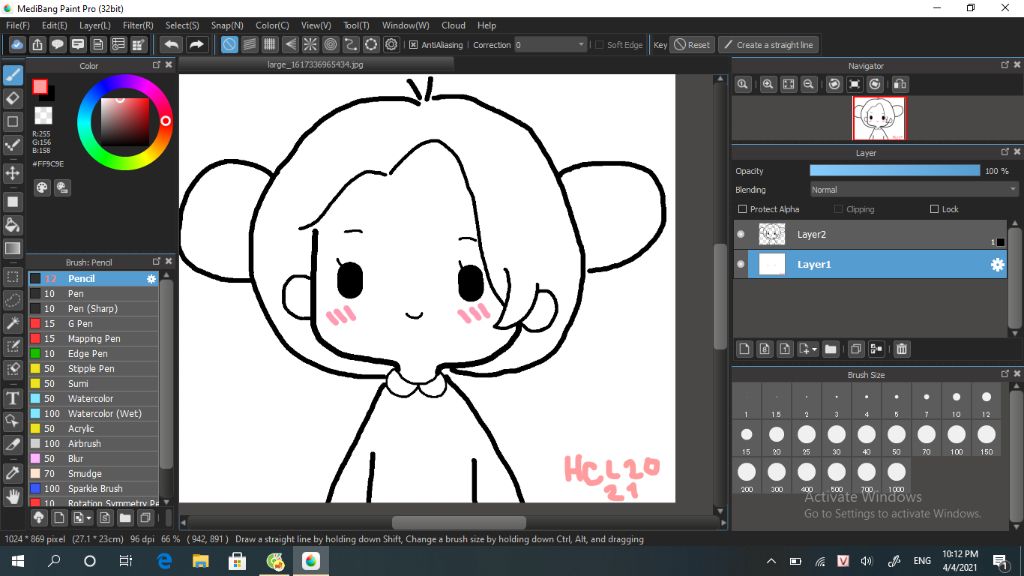Click the taskbar volume icon
The height and width of the screenshot is (576, 1024).
[867, 561]
